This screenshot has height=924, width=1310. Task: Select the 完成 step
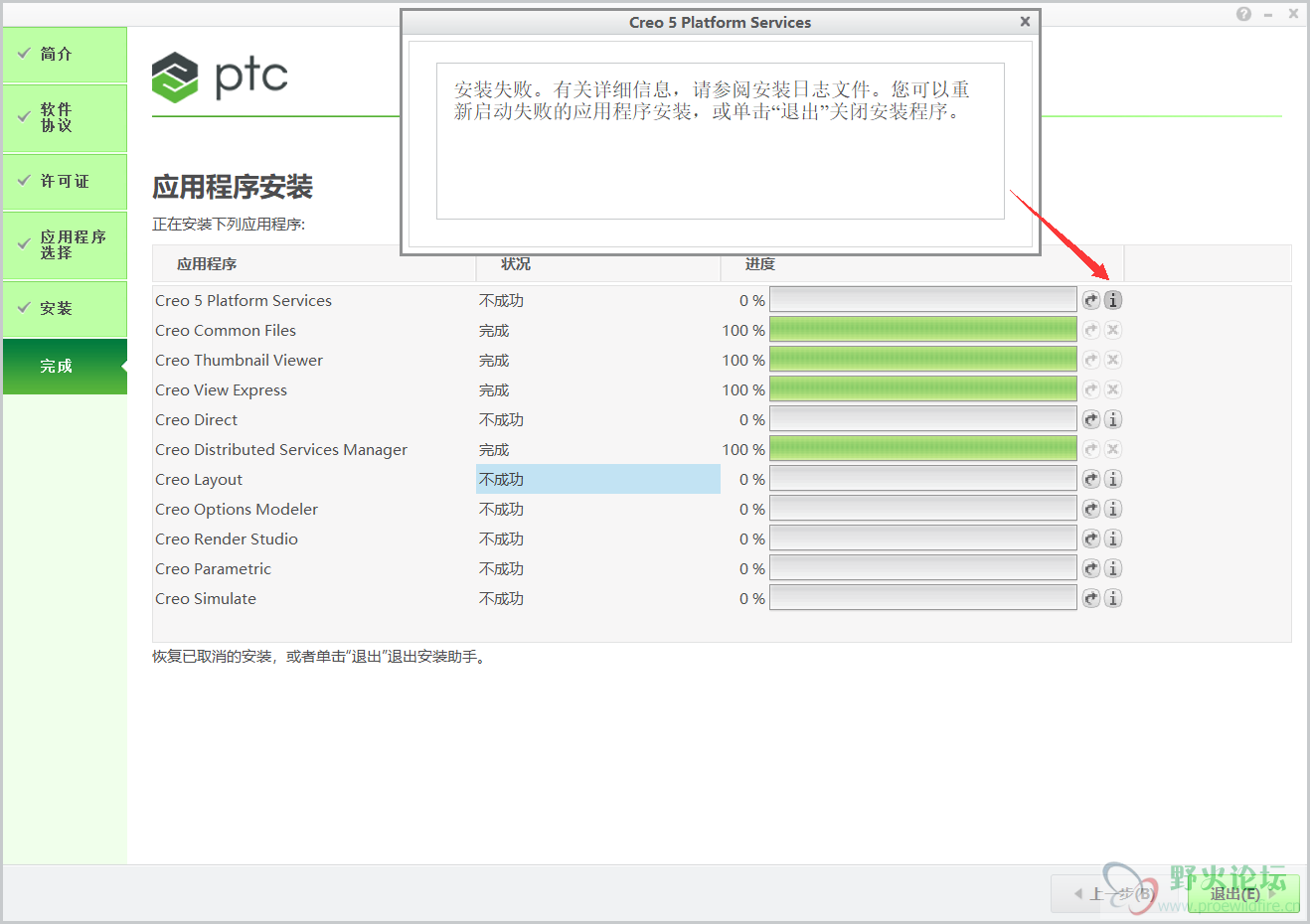[65, 366]
